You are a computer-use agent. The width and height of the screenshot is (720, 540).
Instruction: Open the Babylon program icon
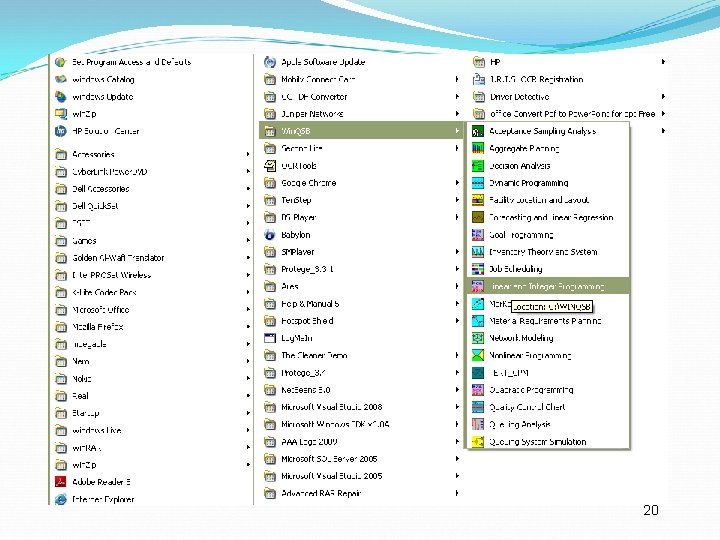[x=270, y=235]
